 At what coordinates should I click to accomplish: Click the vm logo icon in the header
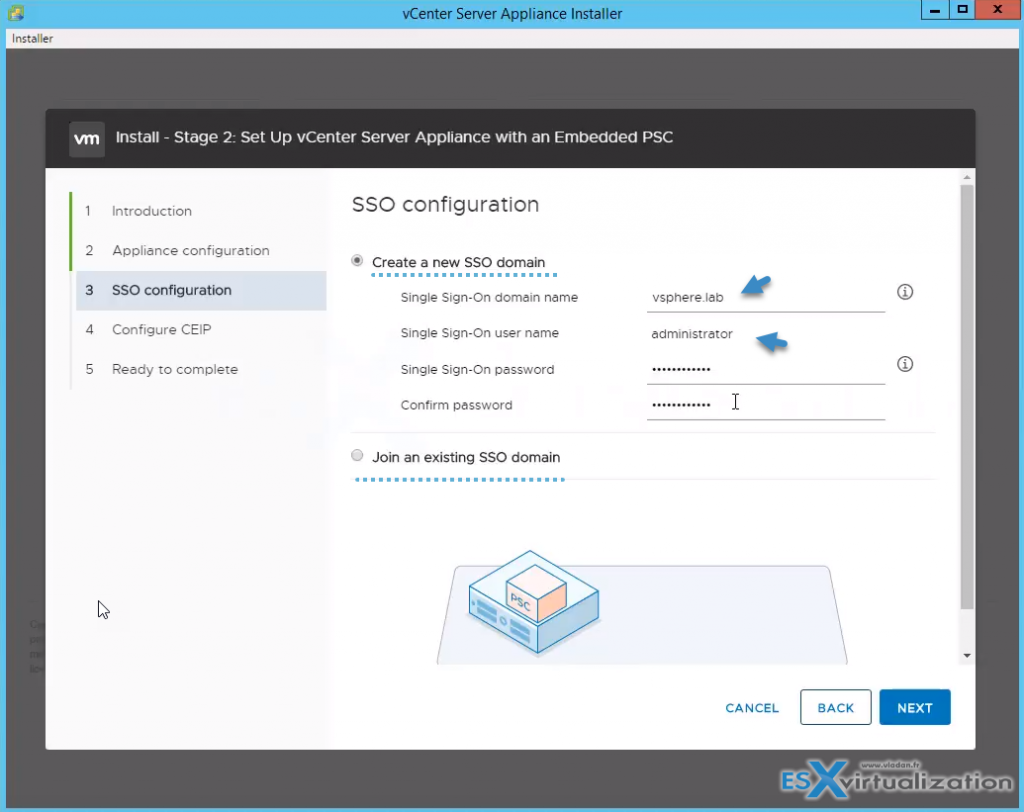coord(86,138)
